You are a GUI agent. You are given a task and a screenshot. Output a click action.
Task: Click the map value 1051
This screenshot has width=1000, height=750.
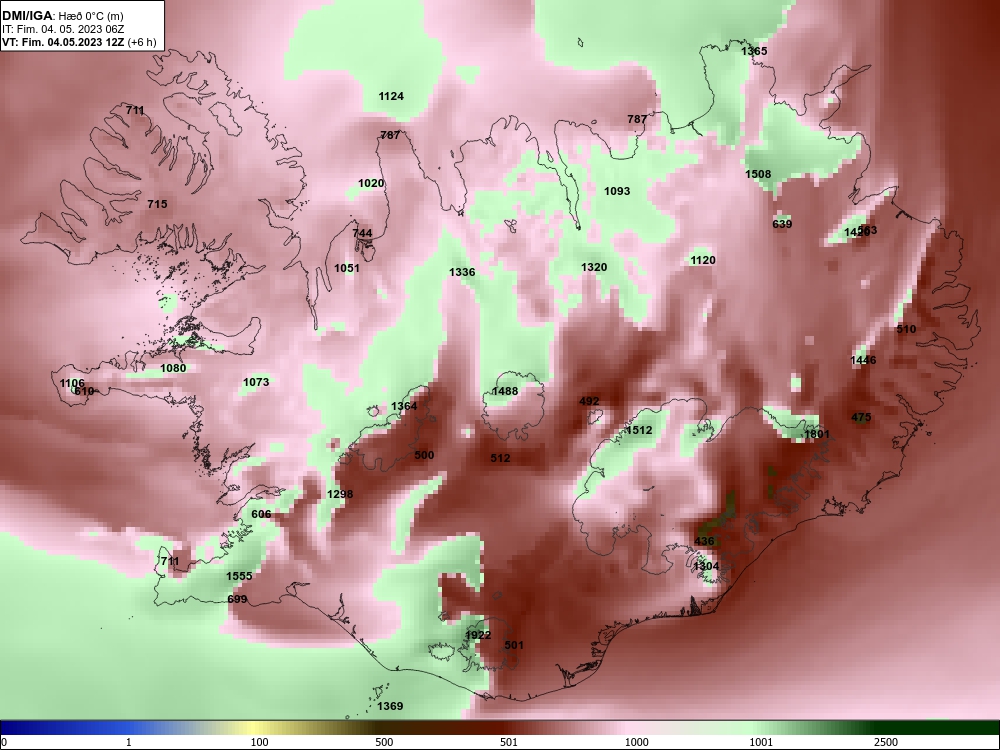tap(347, 268)
